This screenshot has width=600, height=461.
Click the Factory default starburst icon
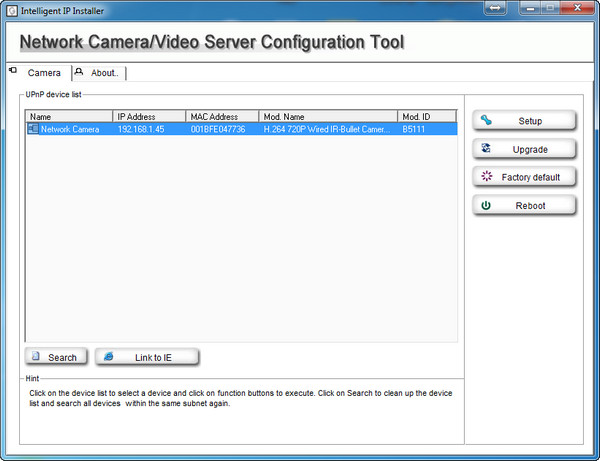coord(487,177)
